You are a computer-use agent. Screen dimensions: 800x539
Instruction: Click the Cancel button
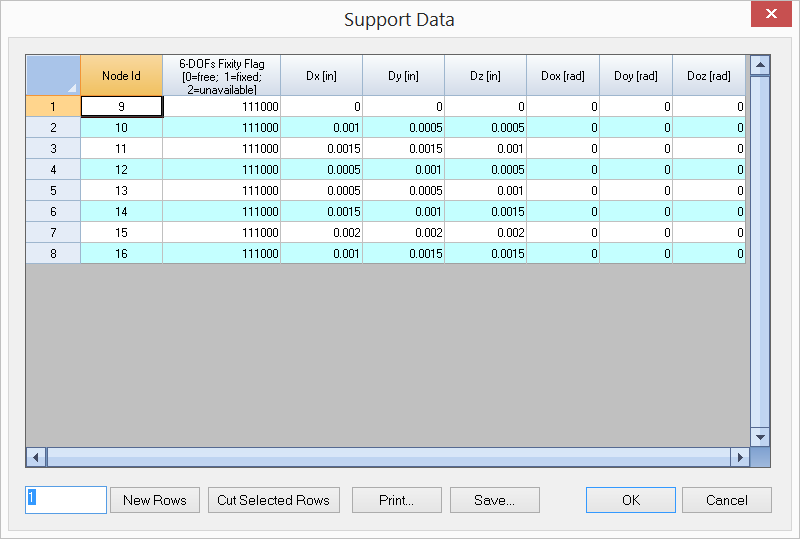click(727, 500)
